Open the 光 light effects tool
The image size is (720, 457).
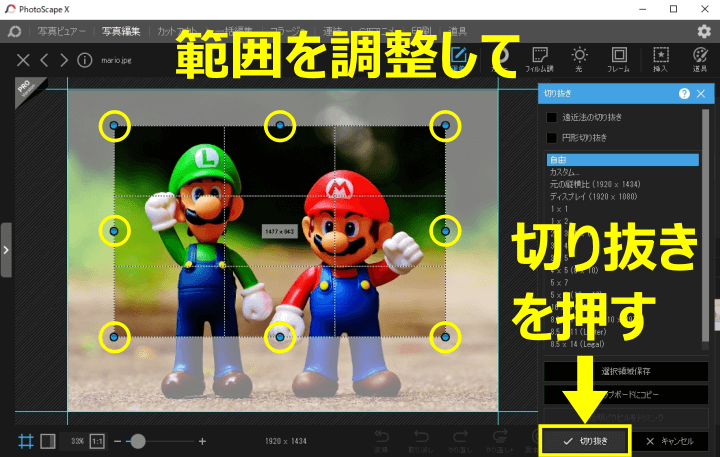click(x=579, y=59)
